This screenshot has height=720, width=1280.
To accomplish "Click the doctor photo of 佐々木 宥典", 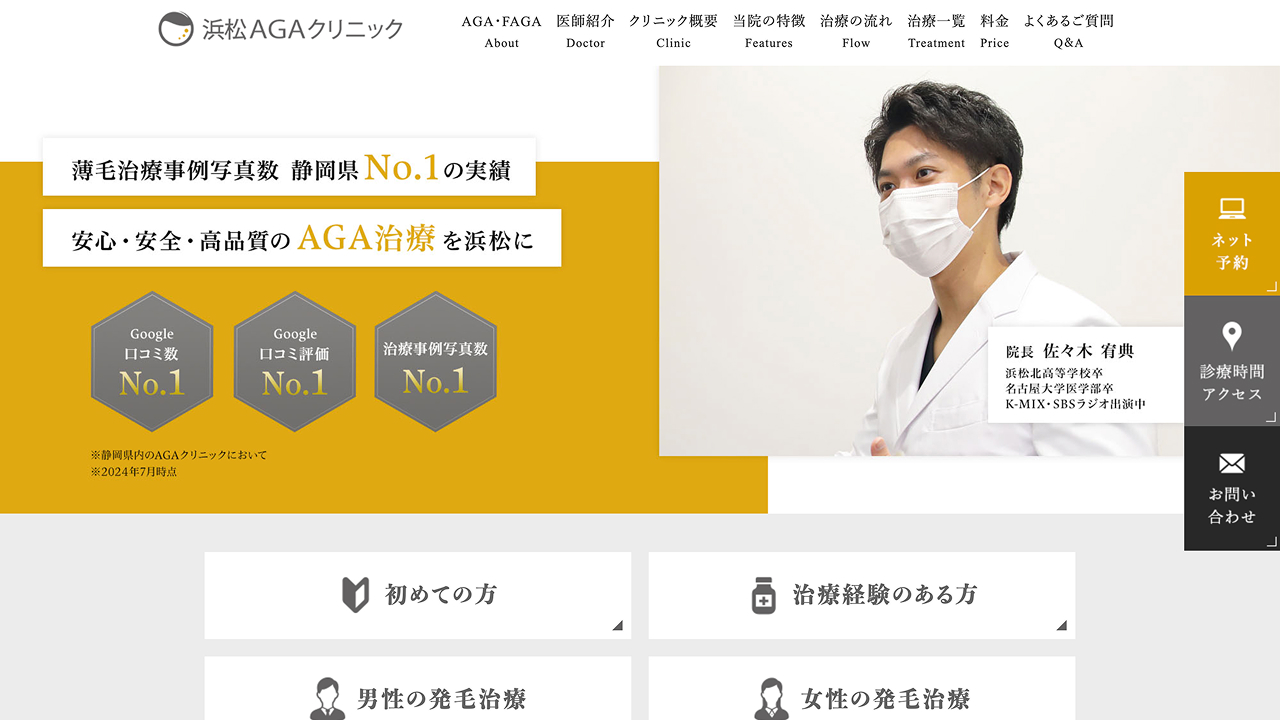I will [921, 261].
